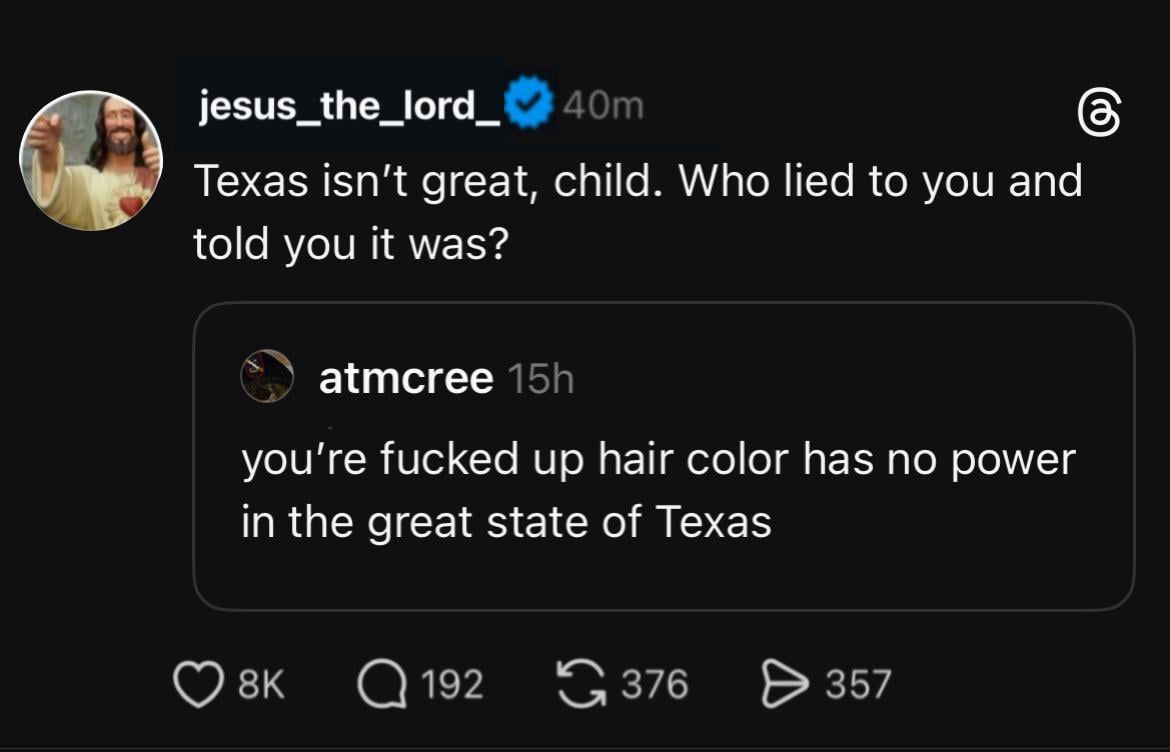Click the 357 shares count
Viewport: 1170px width, 752px height.
click(857, 685)
